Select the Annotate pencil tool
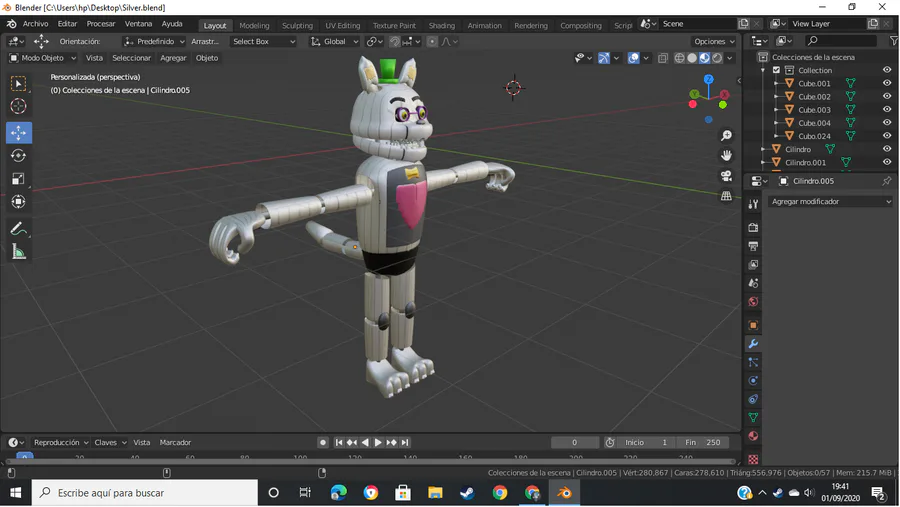The height and width of the screenshot is (507, 900). tap(18, 229)
